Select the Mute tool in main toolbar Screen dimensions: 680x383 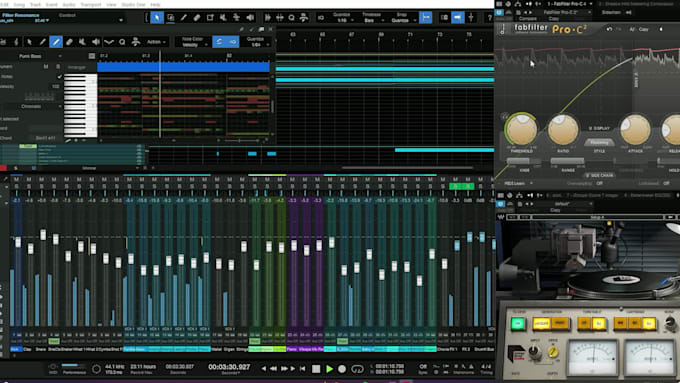coord(223,18)
